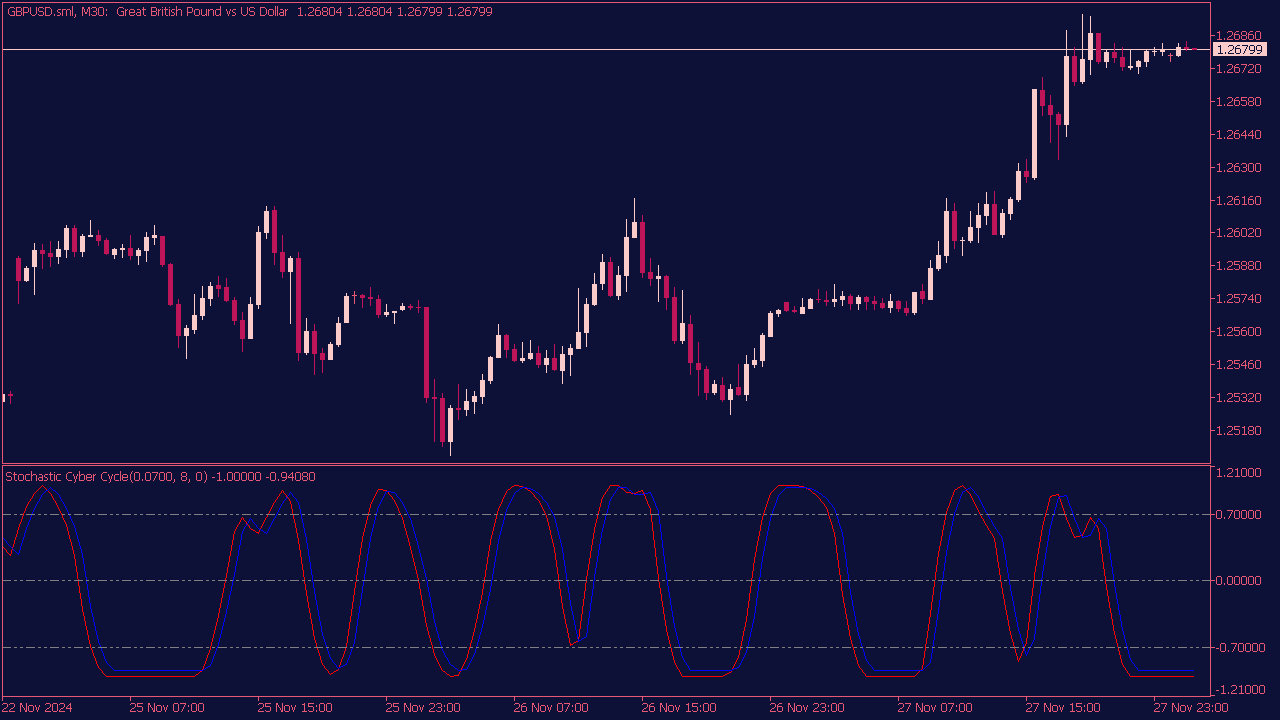Select the Stochastic Cyber Cycle indicator label
The image size is (1280, 720).
pyautogui.click(x=161, y=477)
